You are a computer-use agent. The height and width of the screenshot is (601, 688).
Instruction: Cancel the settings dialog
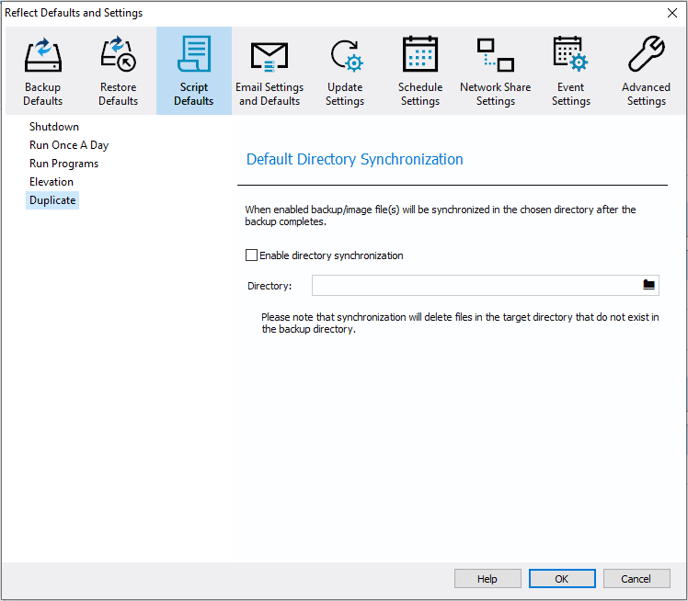[636, 579]
